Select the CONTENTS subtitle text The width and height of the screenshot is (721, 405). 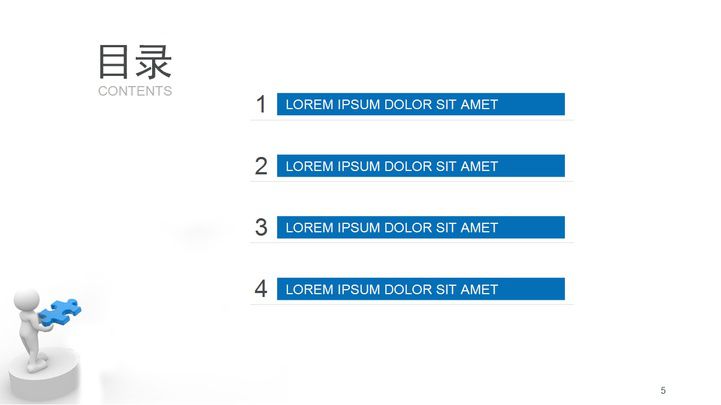tap(135, 91)
